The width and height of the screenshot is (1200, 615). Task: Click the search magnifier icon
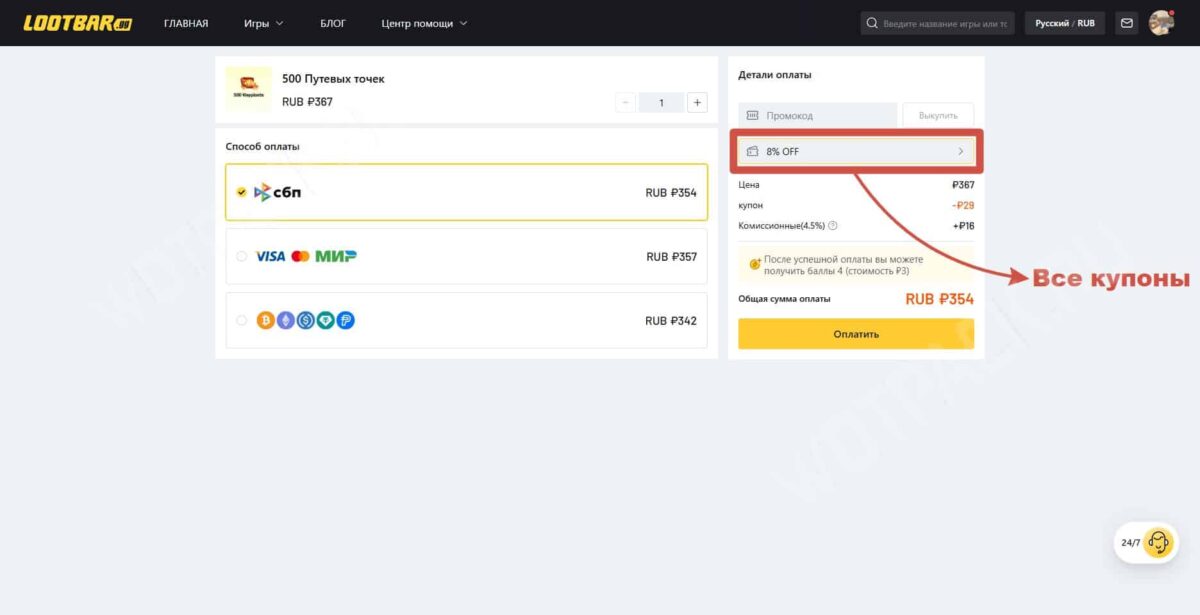[873, 23]
